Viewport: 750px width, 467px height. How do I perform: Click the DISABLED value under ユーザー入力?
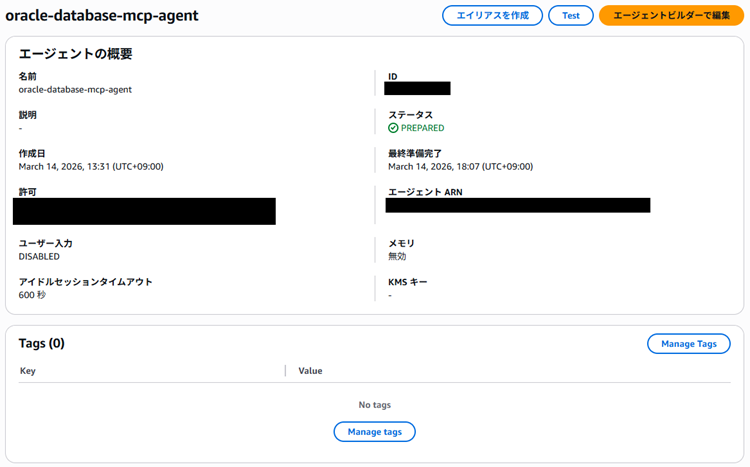point(39,257)
